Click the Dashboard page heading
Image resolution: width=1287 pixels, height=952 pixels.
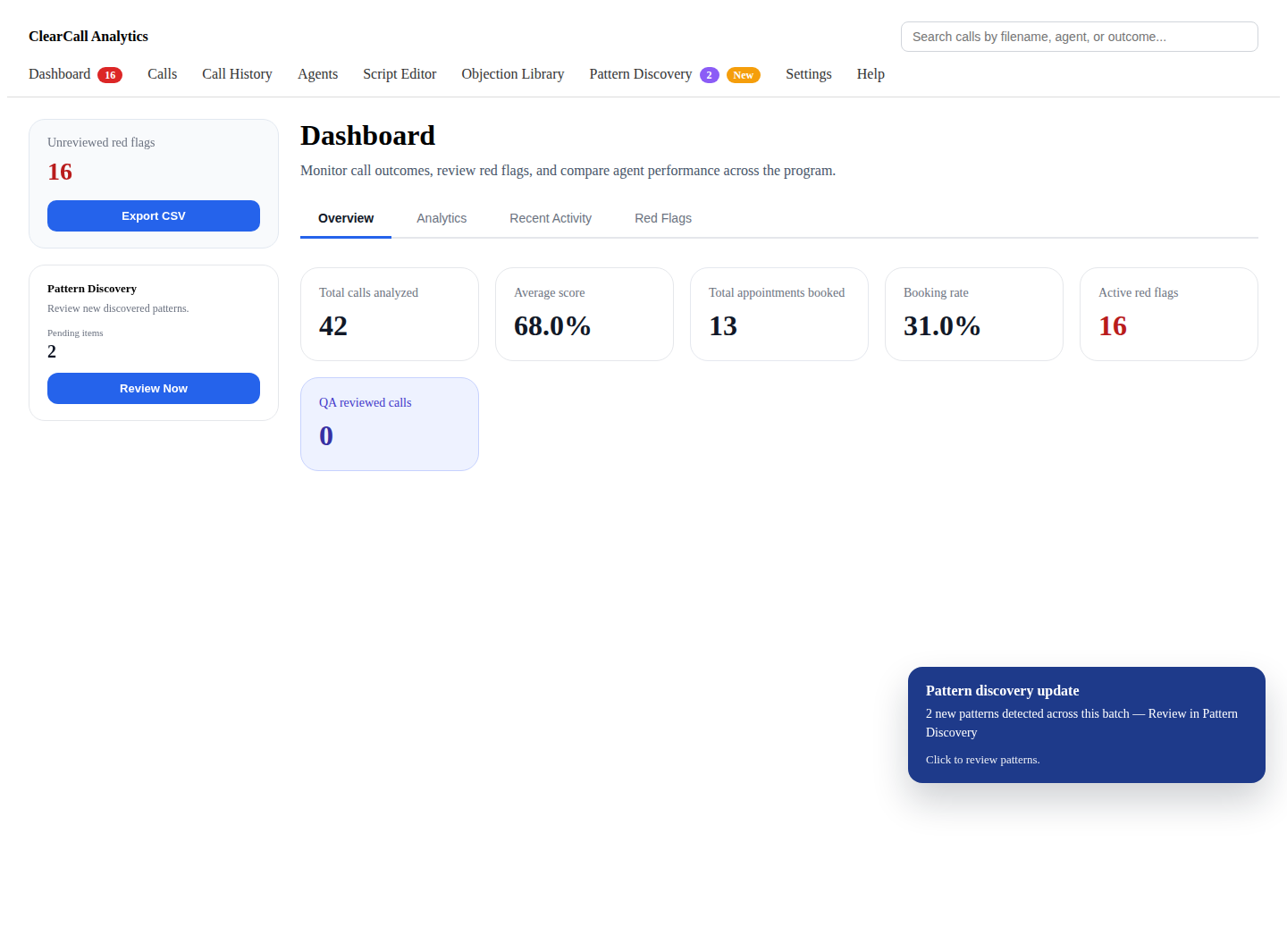coord(367,135)
